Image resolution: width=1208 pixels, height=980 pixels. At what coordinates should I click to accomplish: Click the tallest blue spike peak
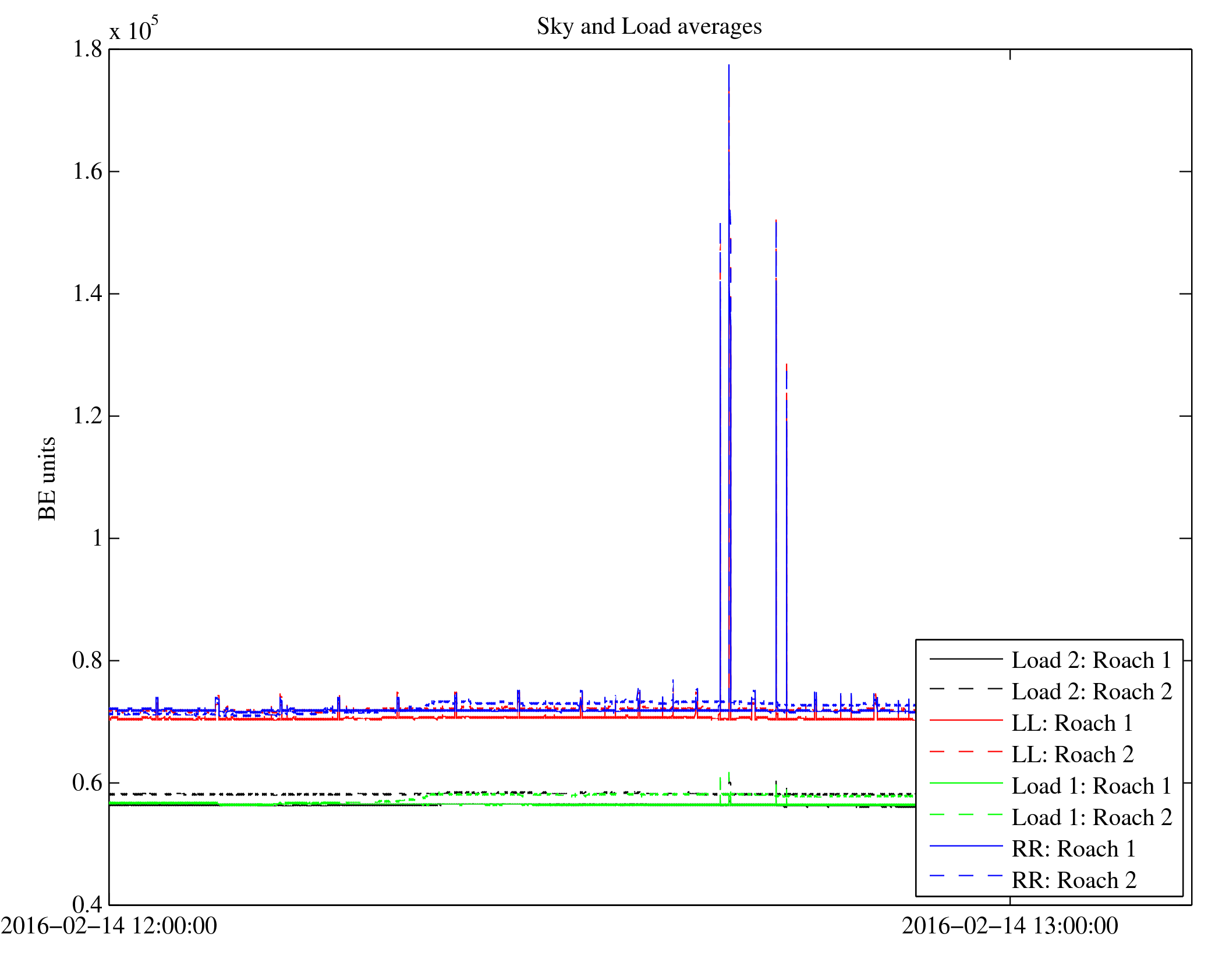click(x=728, y=66)
